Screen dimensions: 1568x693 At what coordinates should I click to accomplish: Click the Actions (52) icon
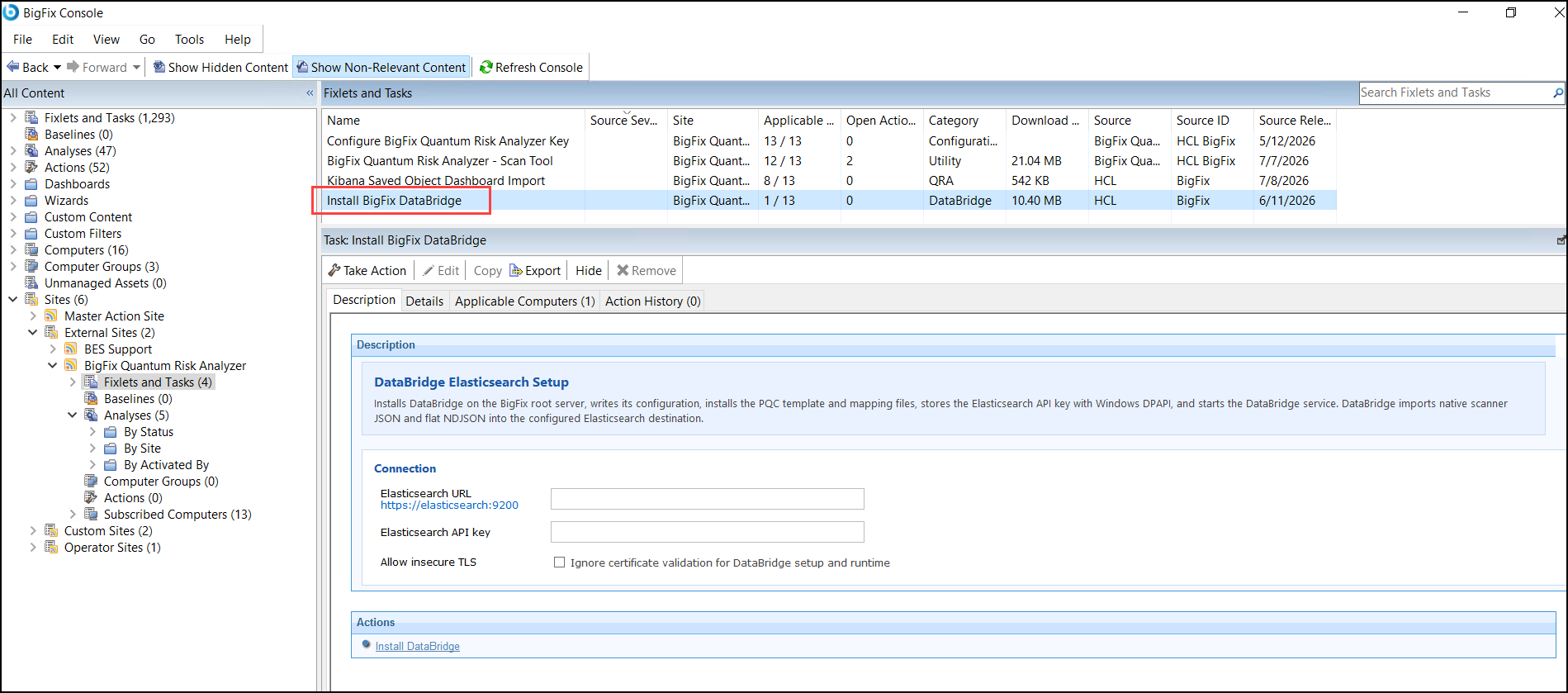[31, 168]
